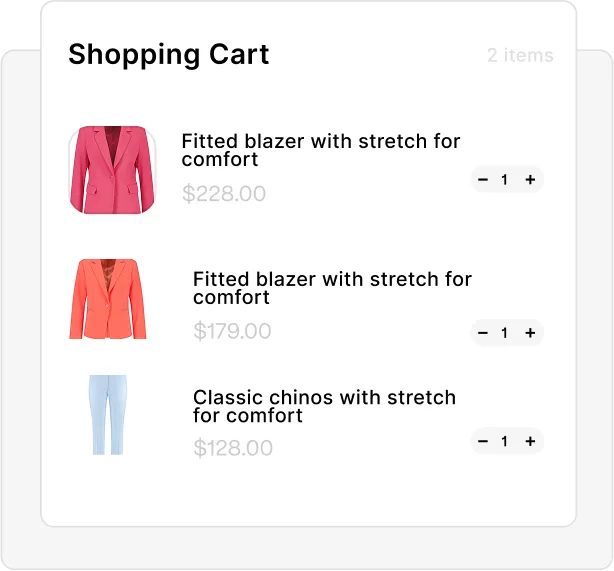Click minus for the $179.00 orange blazer
Viewport: 614px width, 571px height.
click(x=483, y=333)
